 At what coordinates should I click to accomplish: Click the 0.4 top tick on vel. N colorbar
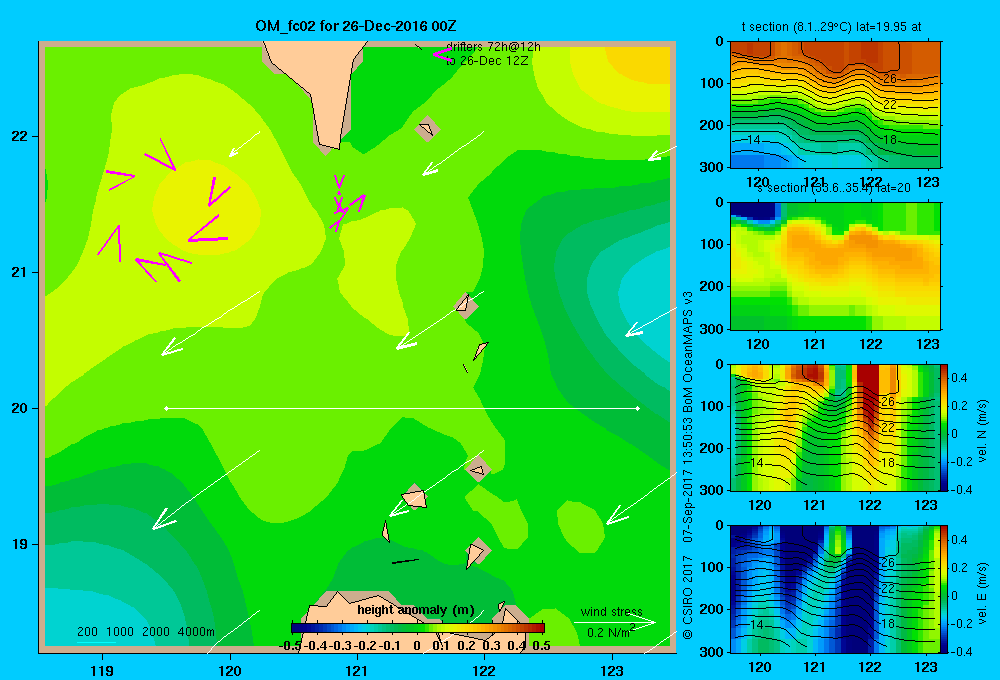(959, 378)
